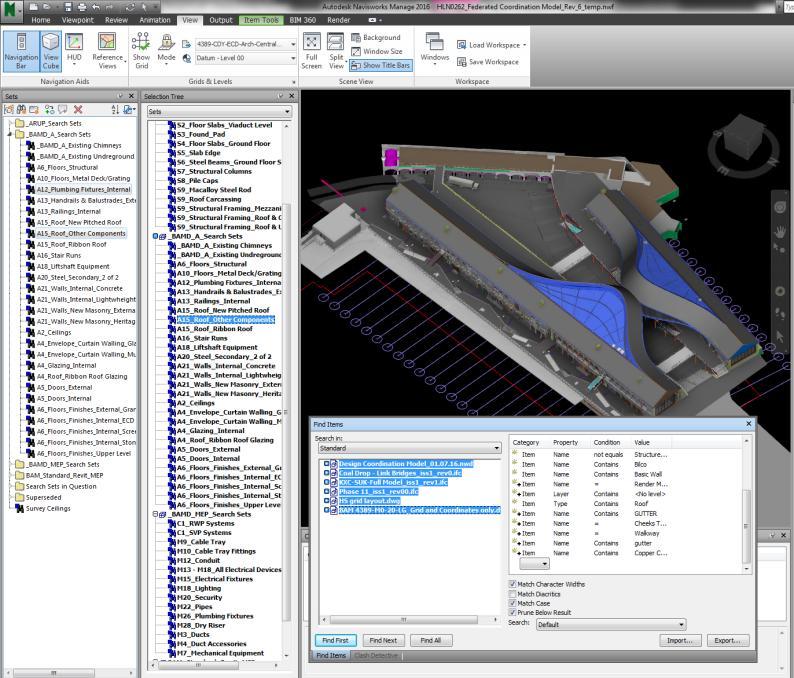Click red Delete icon in Sets panel
The height and width of the screenshot is (678, 794).
(x=78, y=109)
